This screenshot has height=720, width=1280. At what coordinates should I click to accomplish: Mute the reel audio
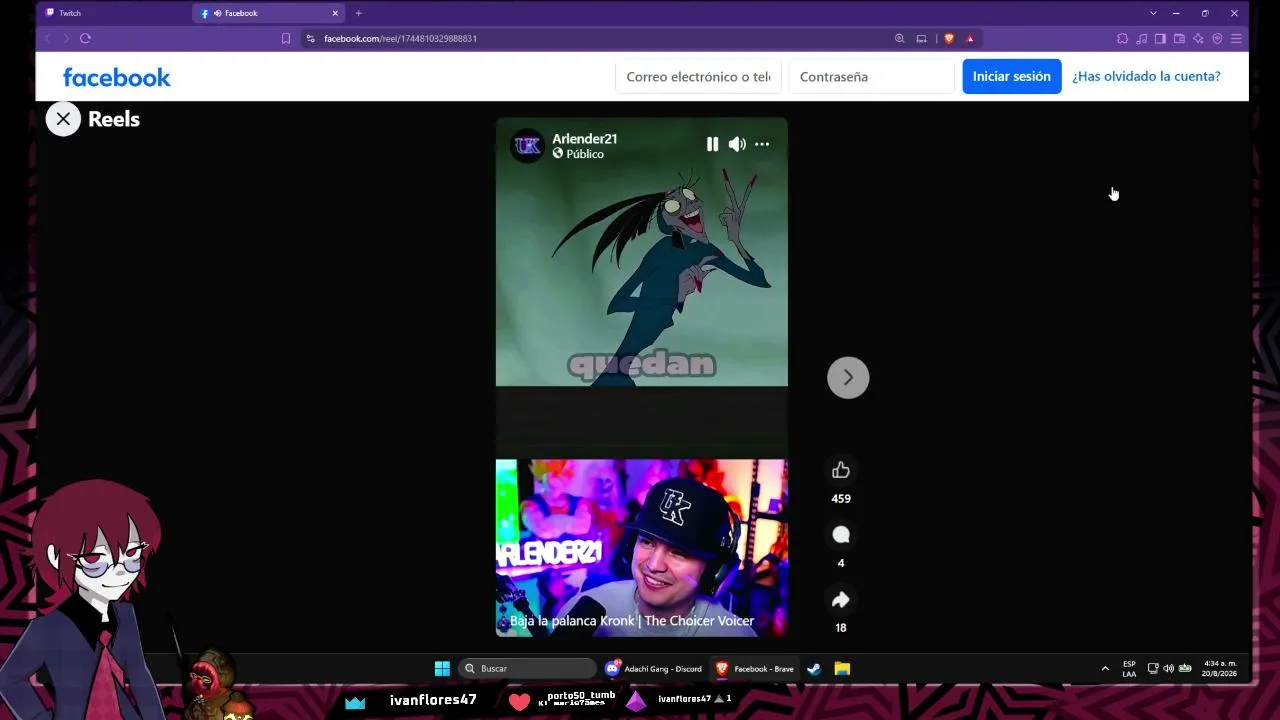[737, 144]
